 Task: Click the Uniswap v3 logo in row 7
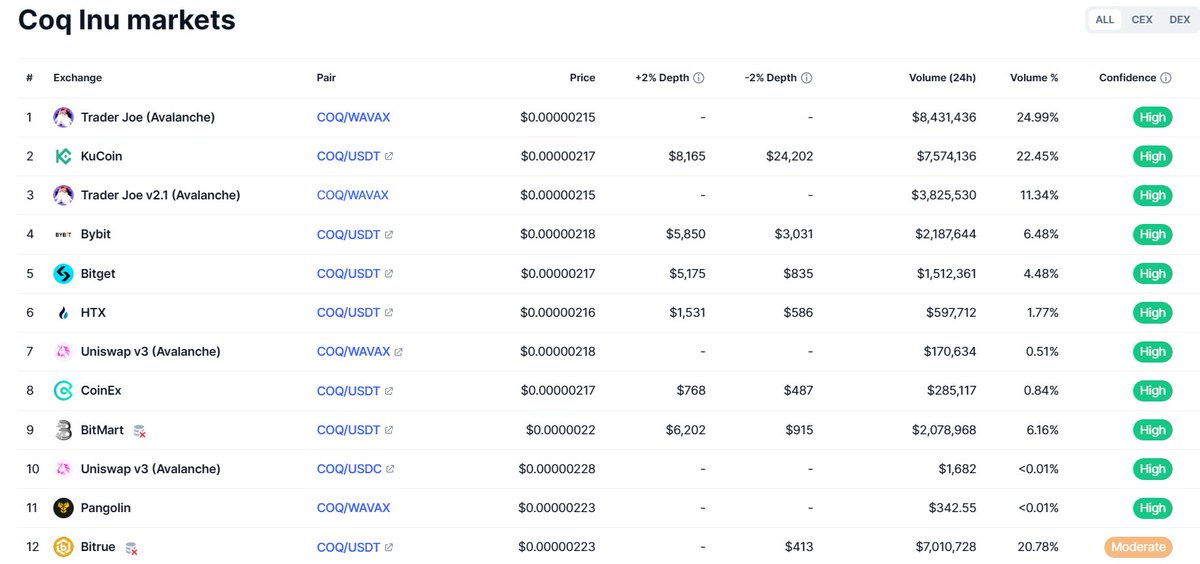63,351
